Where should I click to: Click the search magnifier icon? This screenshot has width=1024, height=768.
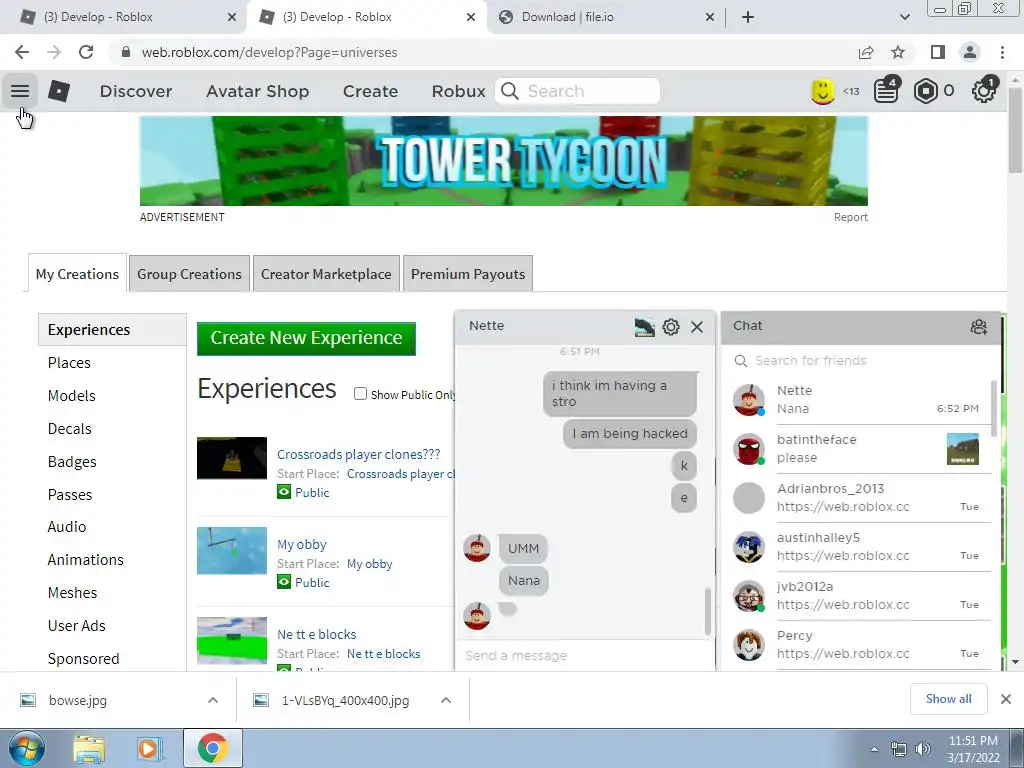pyautogui.click(x=510, y=91)
